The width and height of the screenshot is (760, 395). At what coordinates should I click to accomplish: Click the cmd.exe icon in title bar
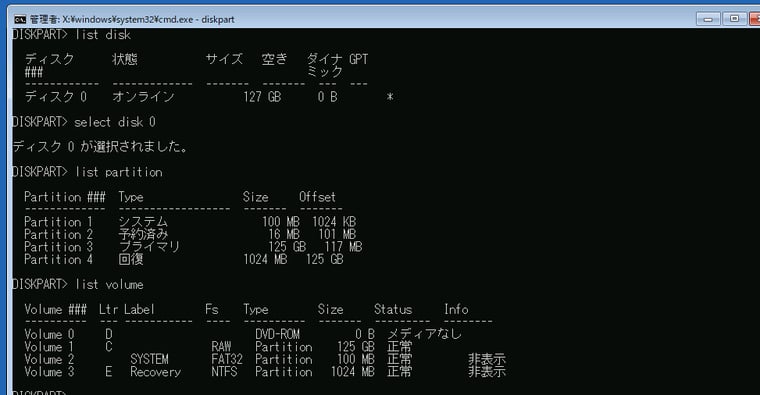[x=20, y=19]
